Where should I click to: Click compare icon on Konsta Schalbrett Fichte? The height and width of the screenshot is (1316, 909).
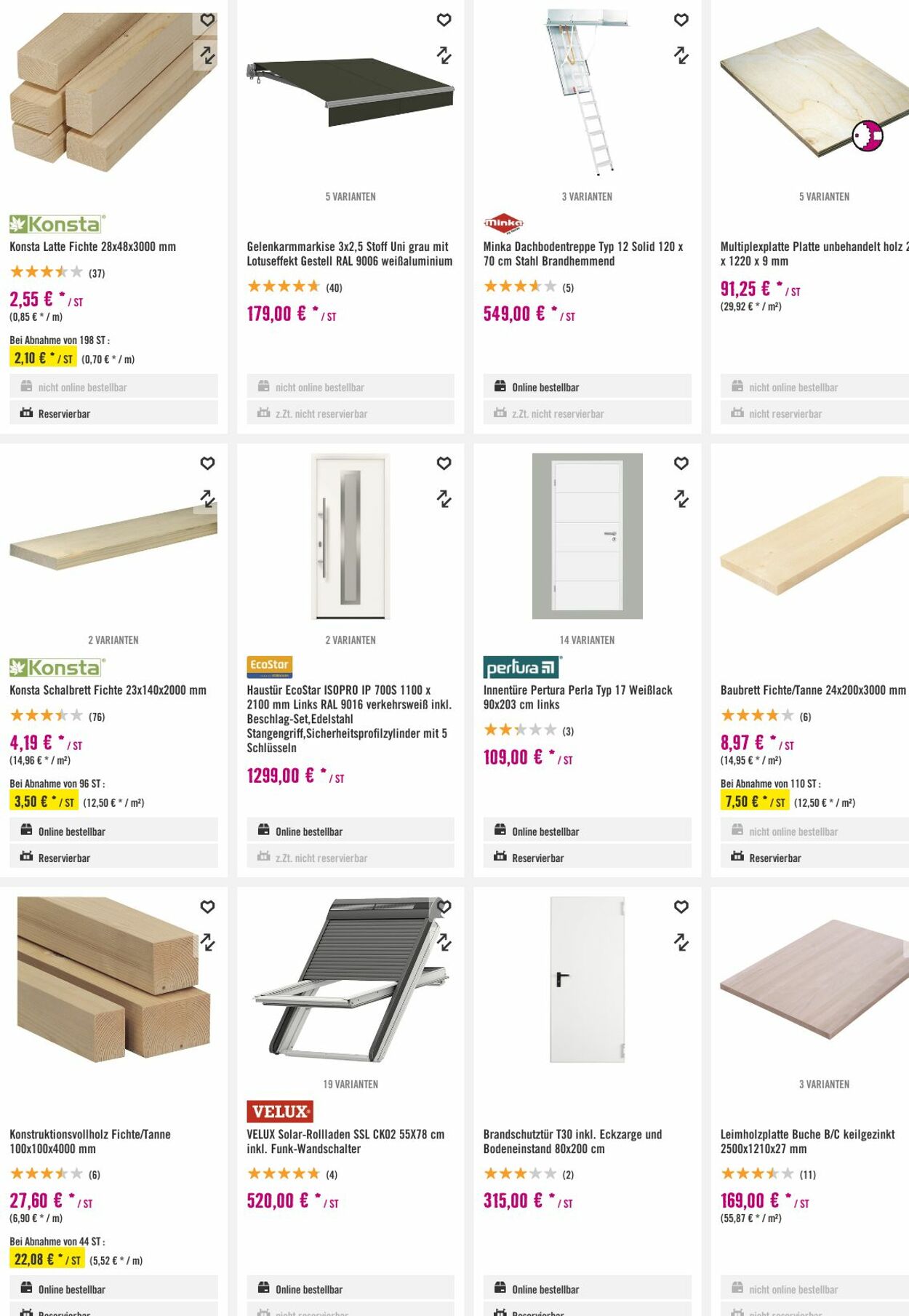pos(207,499)
